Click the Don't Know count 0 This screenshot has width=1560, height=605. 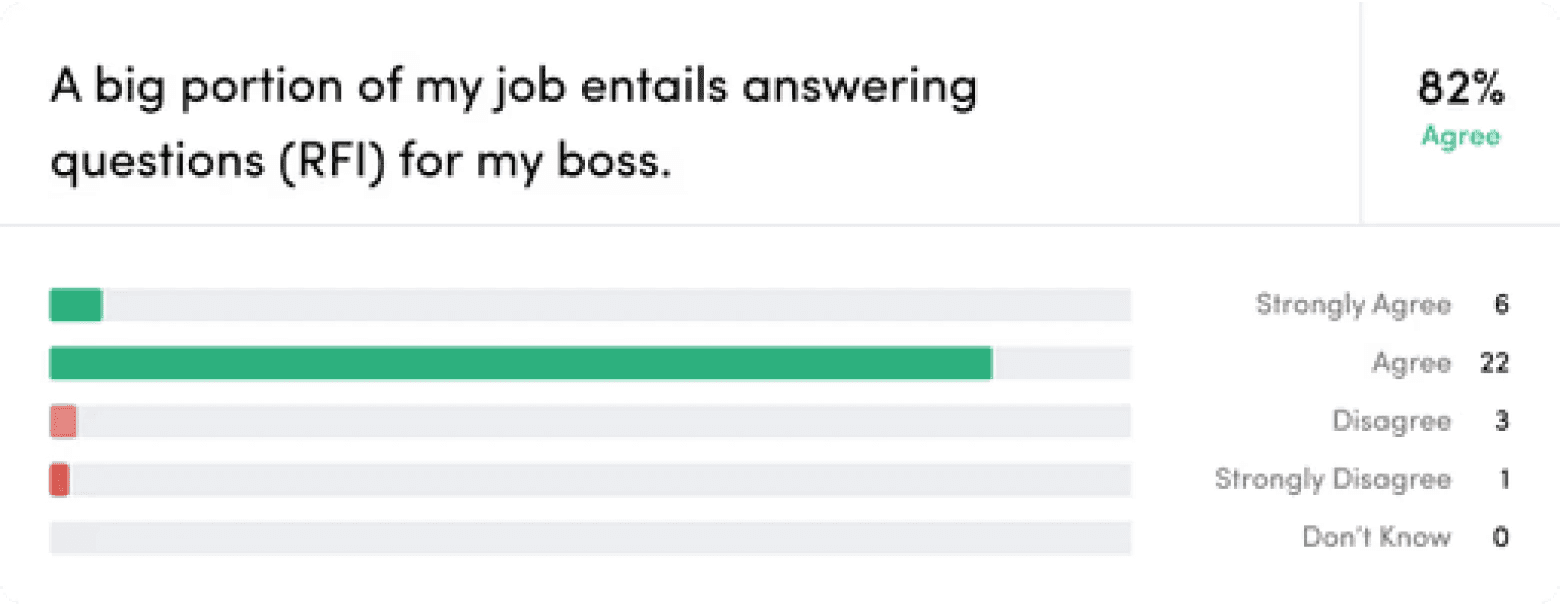[1501, 538]
